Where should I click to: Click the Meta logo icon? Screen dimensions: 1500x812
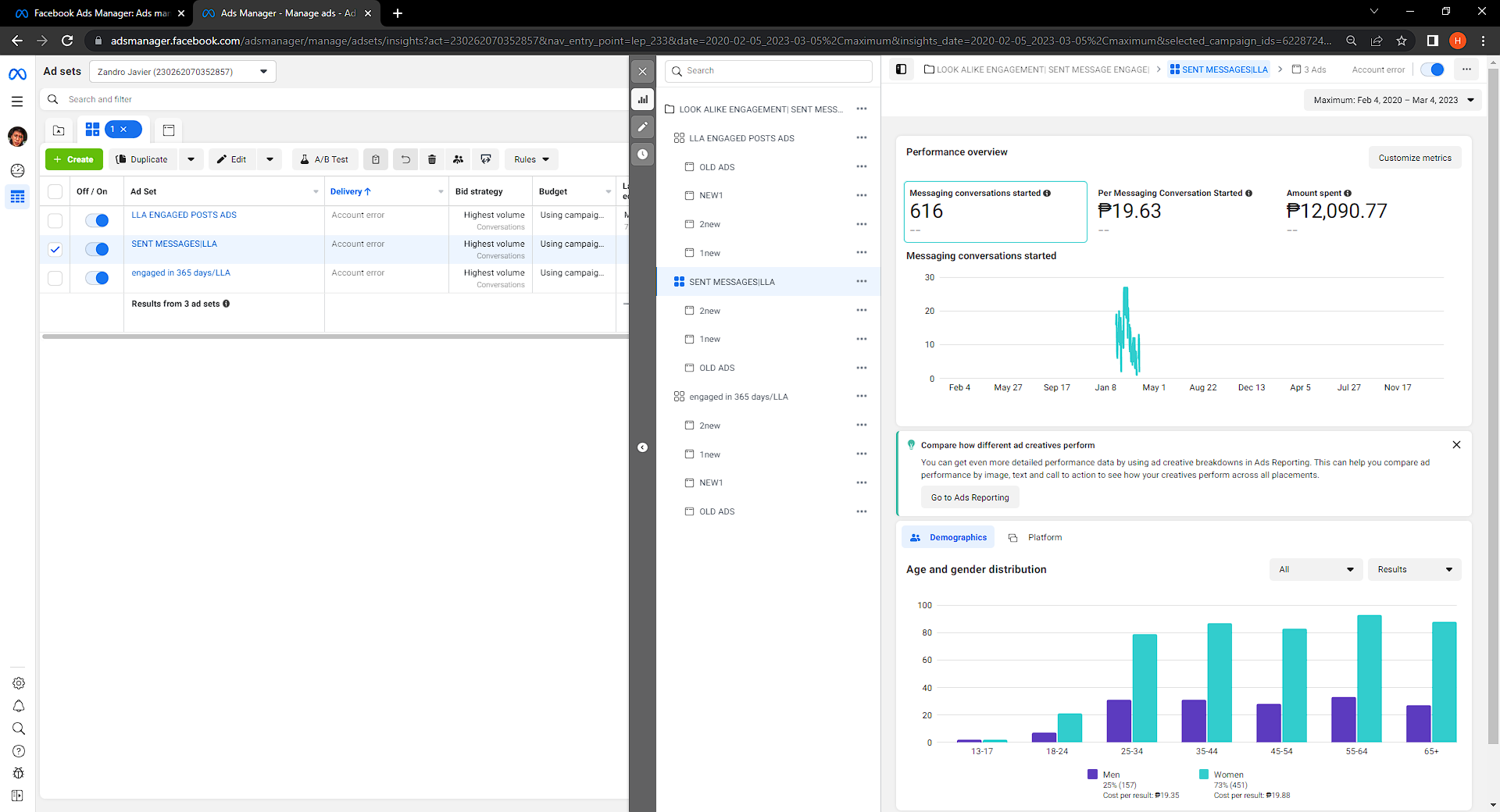tap(17, 74)
